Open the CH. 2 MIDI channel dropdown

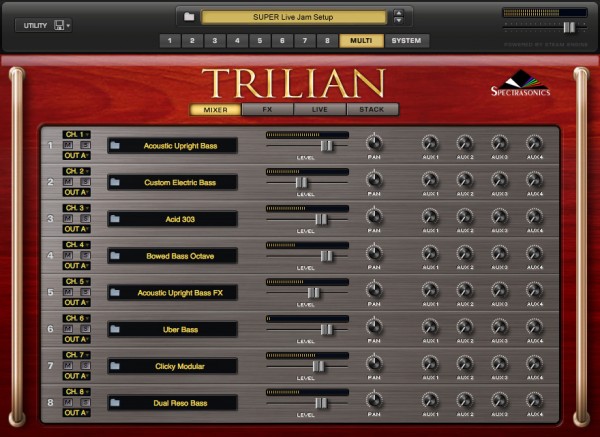(x=77, y=171)
